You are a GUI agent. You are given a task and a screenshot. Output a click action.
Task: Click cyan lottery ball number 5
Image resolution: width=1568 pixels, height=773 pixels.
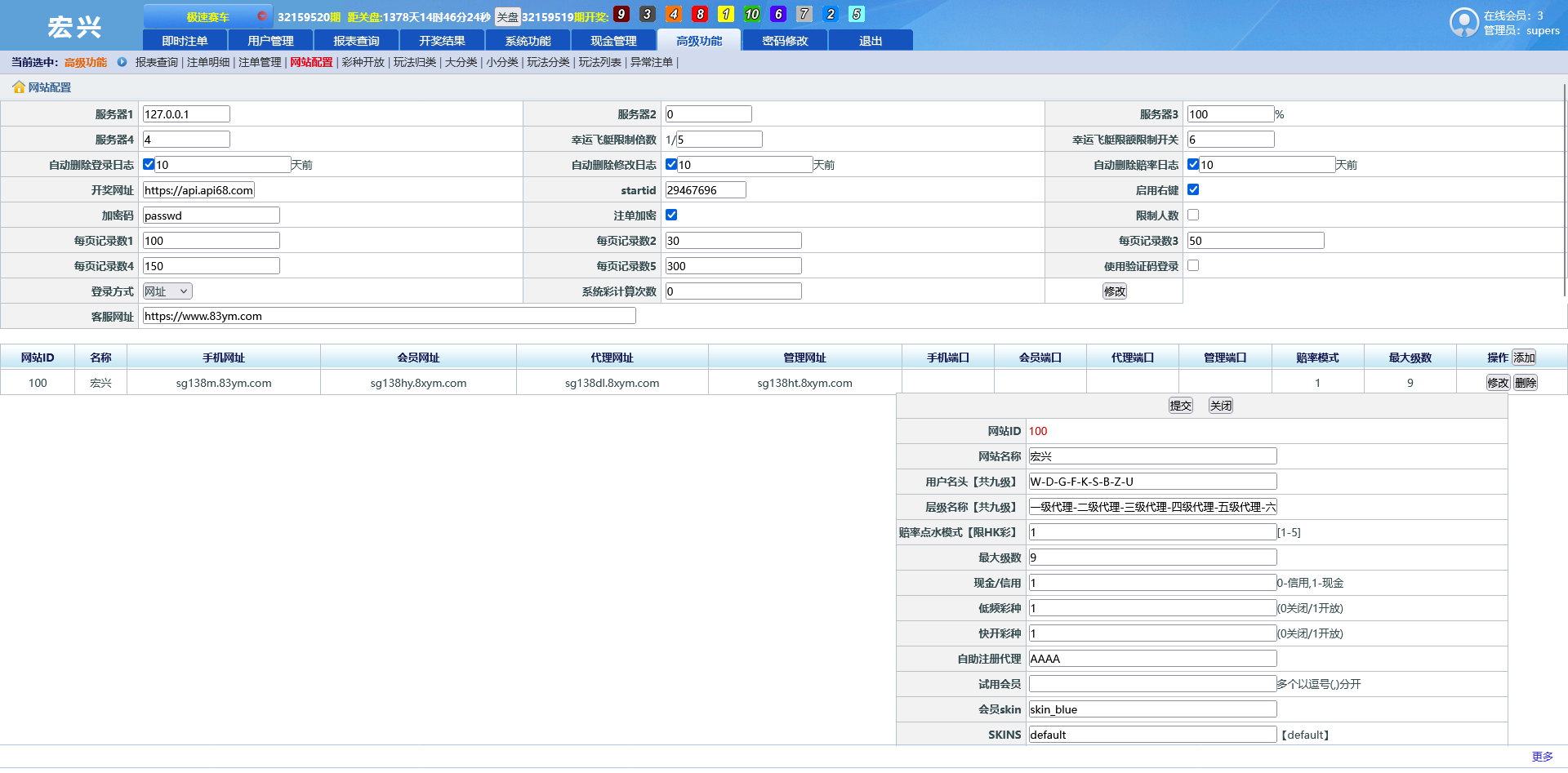[857, 14]
